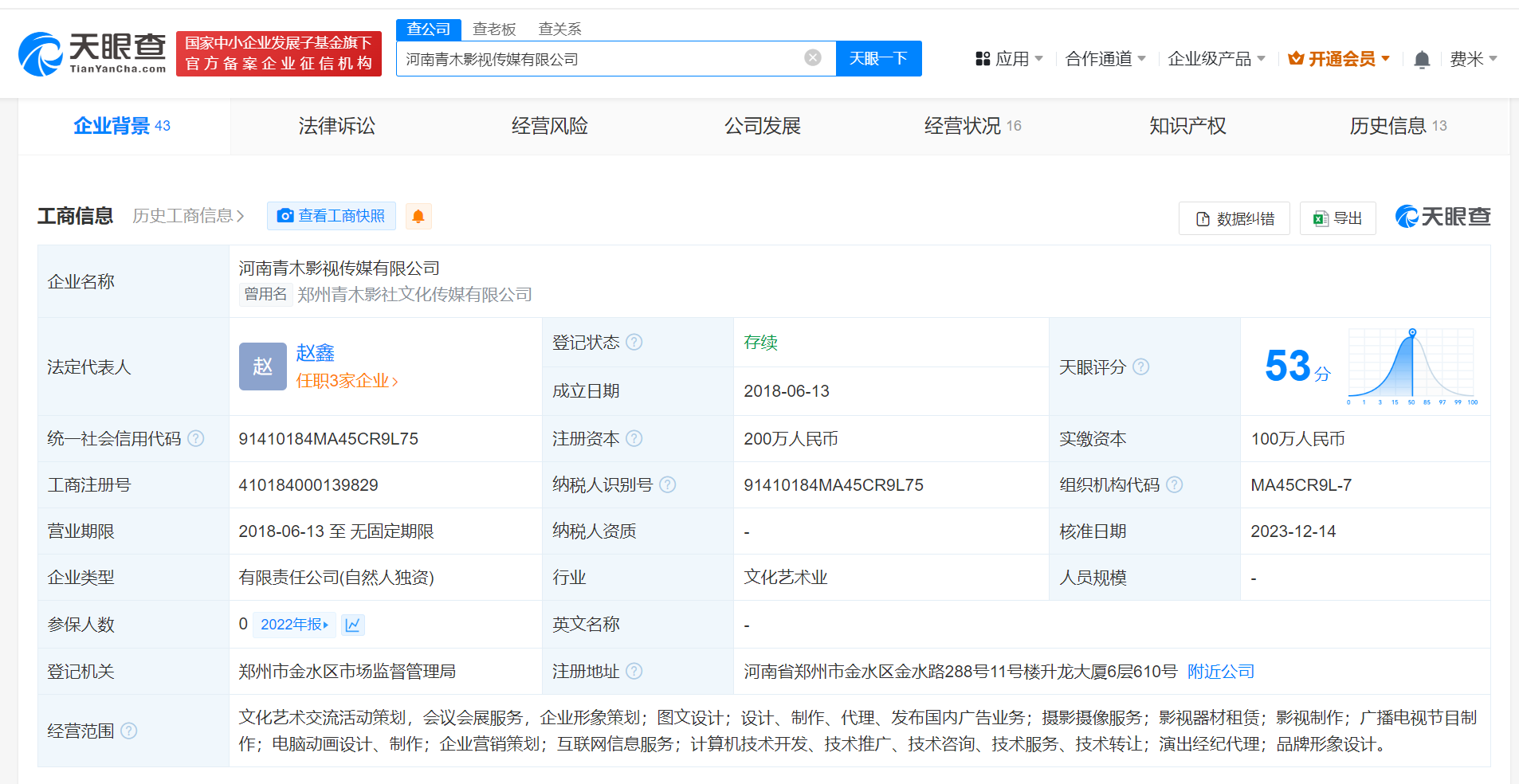Click the notification bell icon top right
Screen dimensions: 1519x784
[x=1422, y=58]
